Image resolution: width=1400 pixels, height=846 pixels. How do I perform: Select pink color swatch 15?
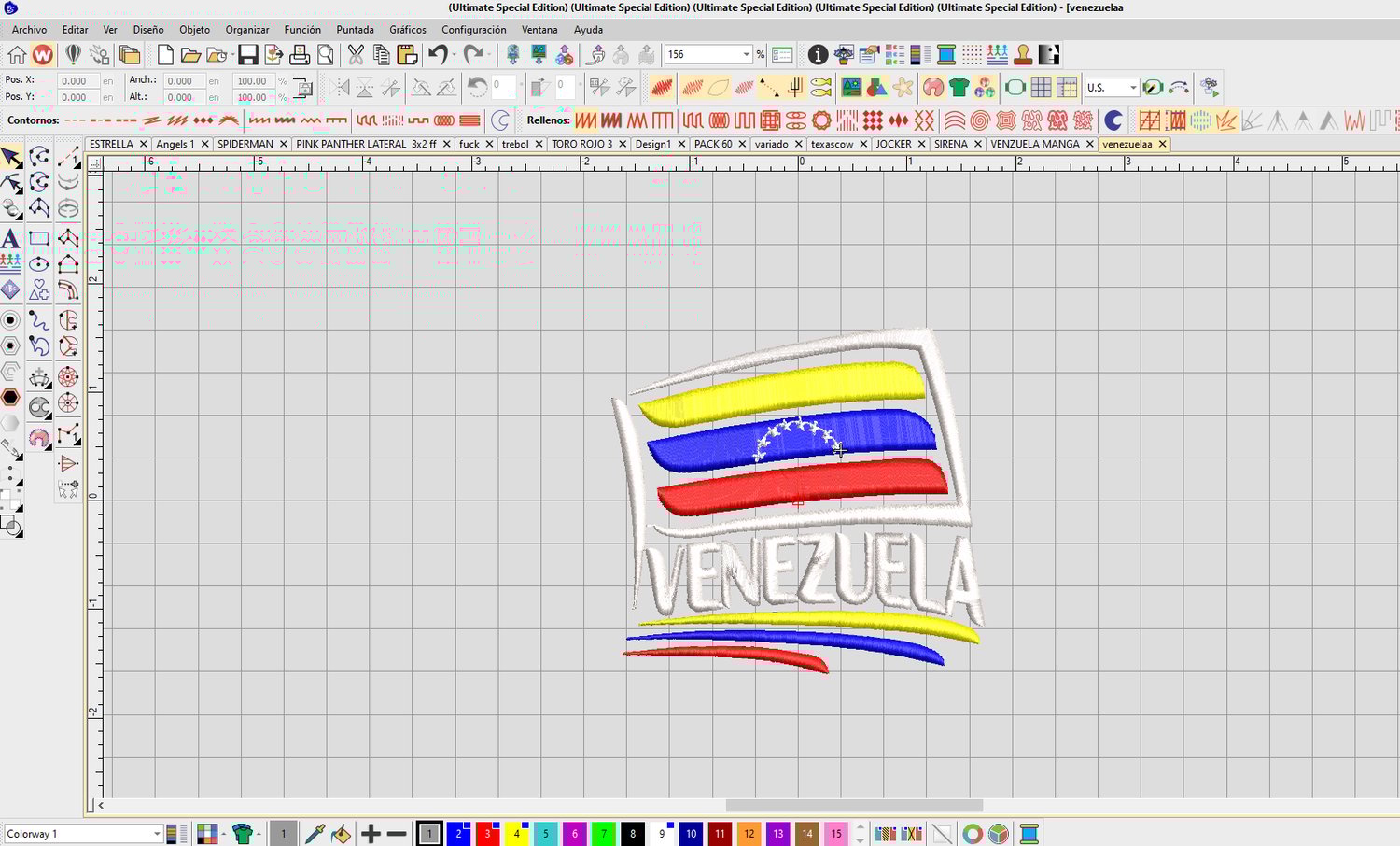coord(835,833)
